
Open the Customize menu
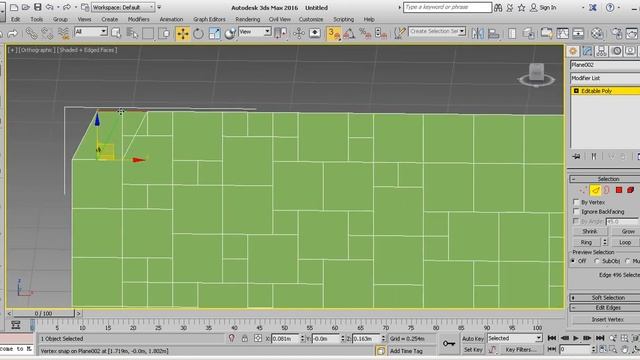pos(311,19)
